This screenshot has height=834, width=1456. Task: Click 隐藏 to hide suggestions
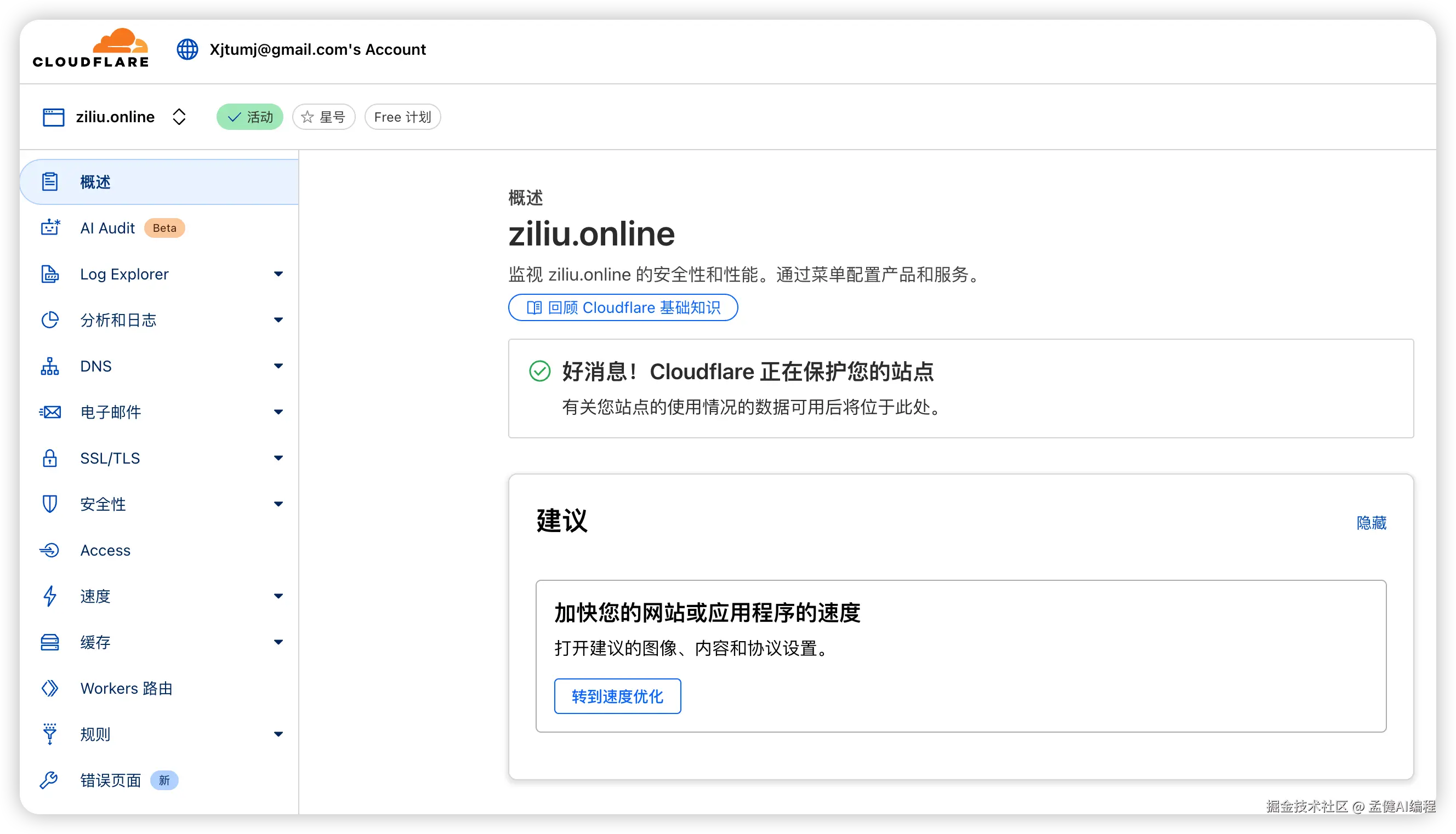(1371, 523)
